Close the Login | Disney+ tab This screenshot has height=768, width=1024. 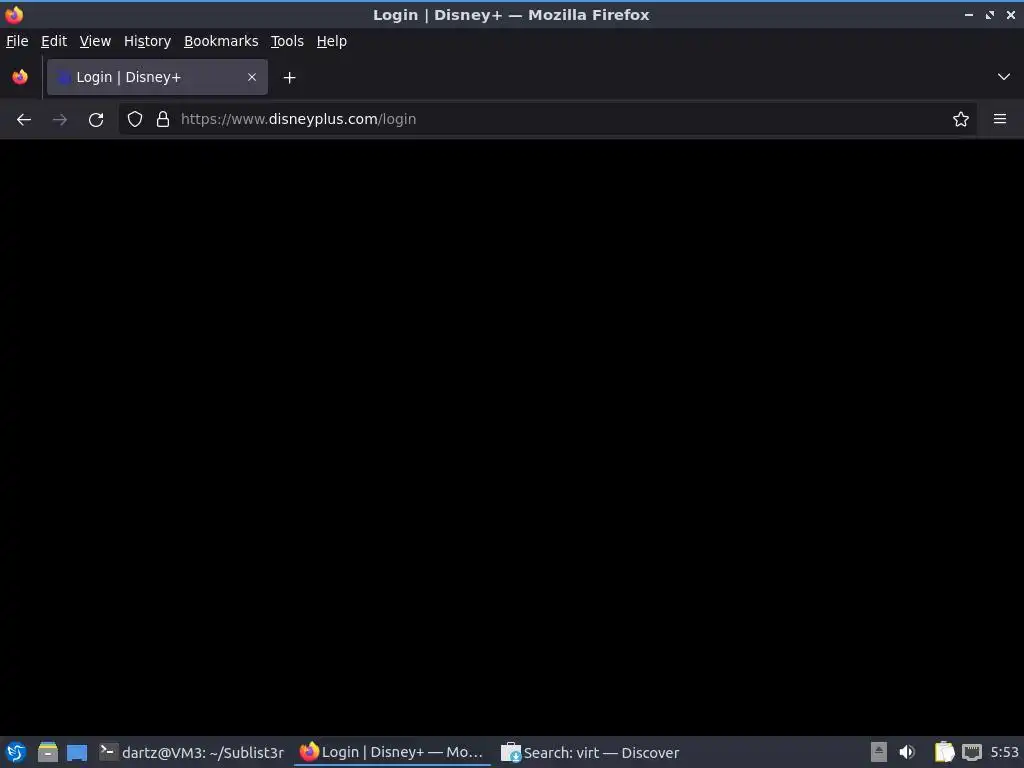pos(252,77)
